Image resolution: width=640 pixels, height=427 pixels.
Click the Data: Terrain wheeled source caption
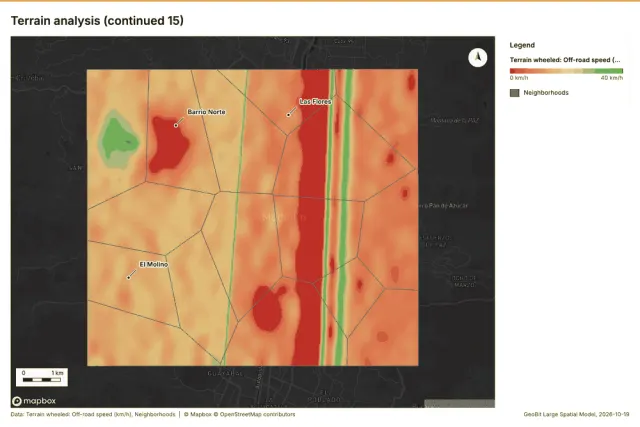tap(93, 414)
